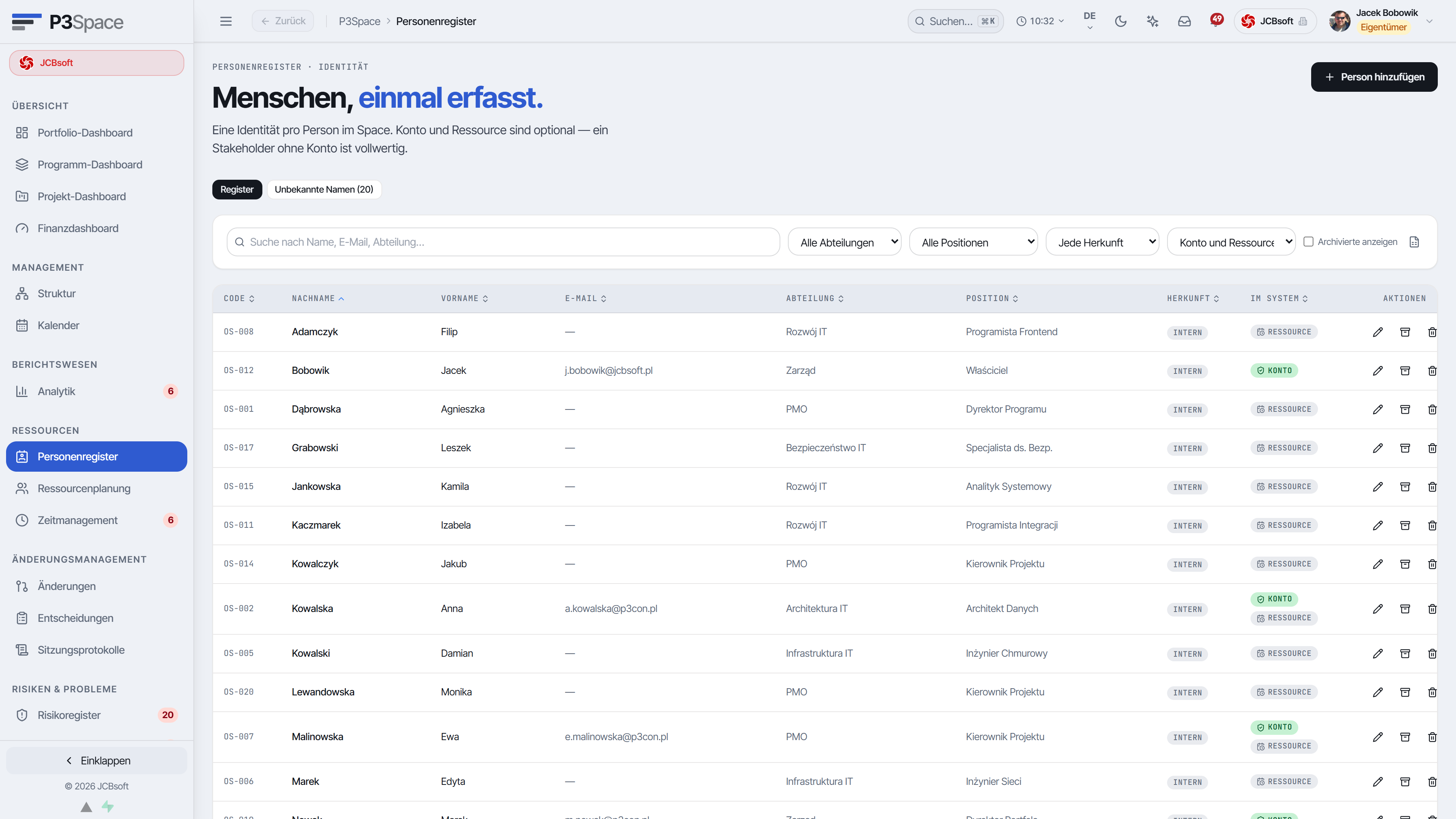Image resolution: width=1456 pixels, height=819 pixels.
Task: Open Portfolio-Dashboard in the sidebar
Action: point(97,133)
